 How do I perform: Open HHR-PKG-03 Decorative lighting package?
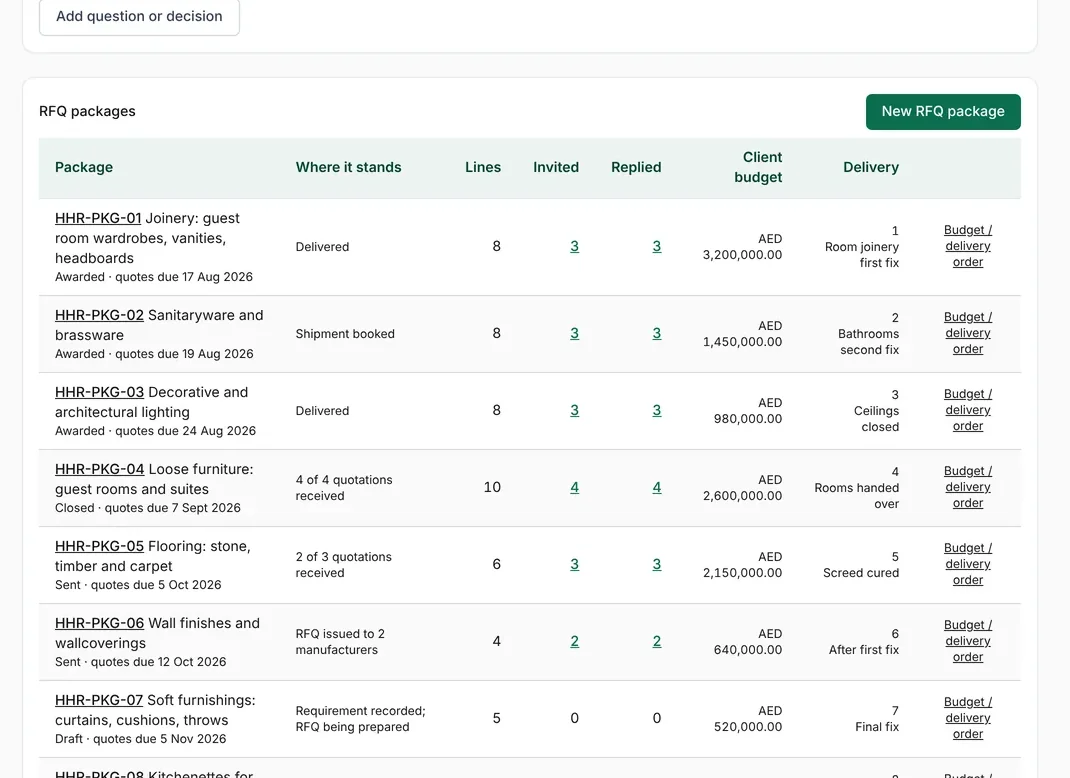click(99, 392)
